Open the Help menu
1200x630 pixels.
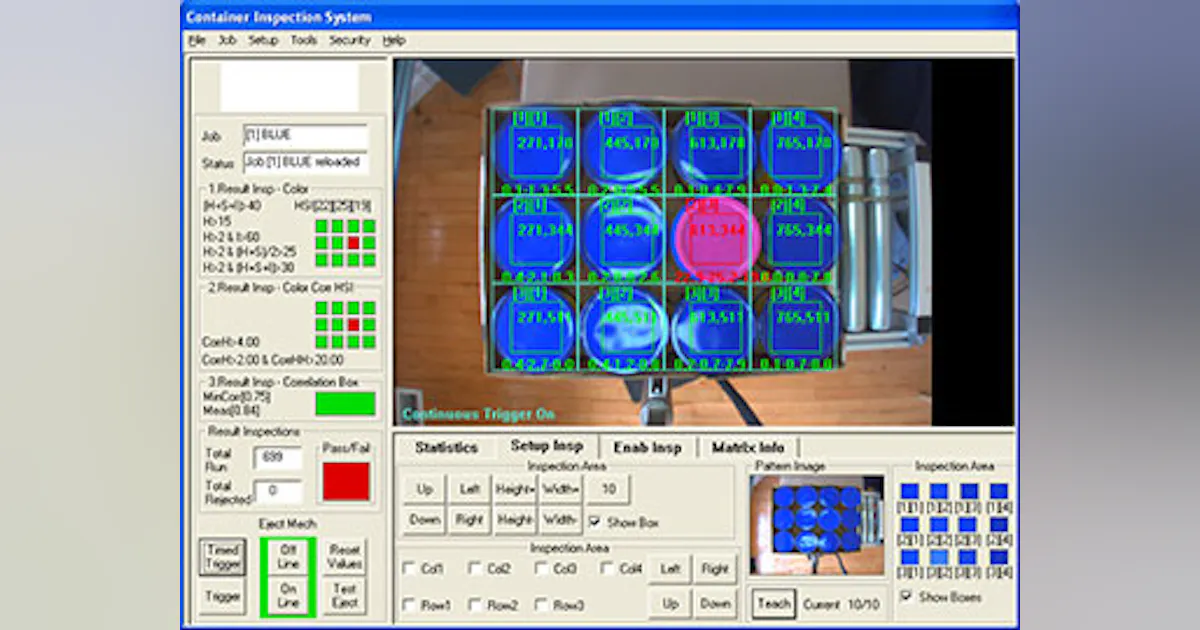[x=394, y=40]
